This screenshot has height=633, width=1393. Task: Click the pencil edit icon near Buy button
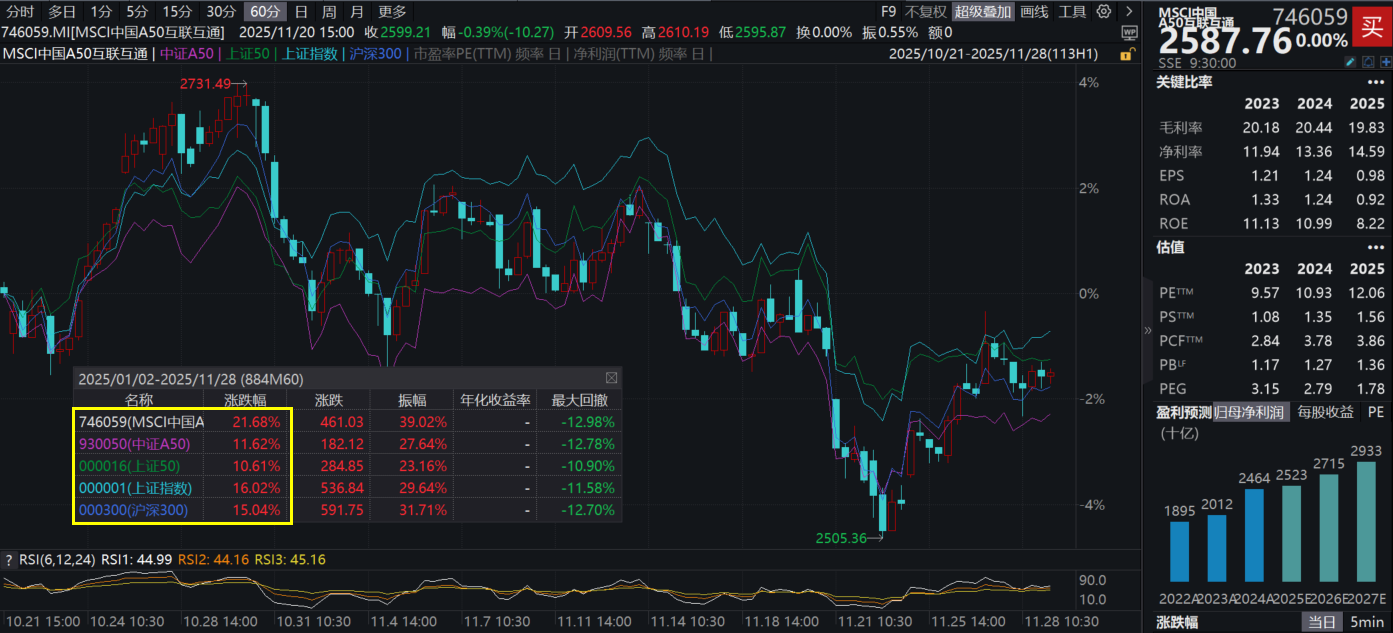[1349, 62]
